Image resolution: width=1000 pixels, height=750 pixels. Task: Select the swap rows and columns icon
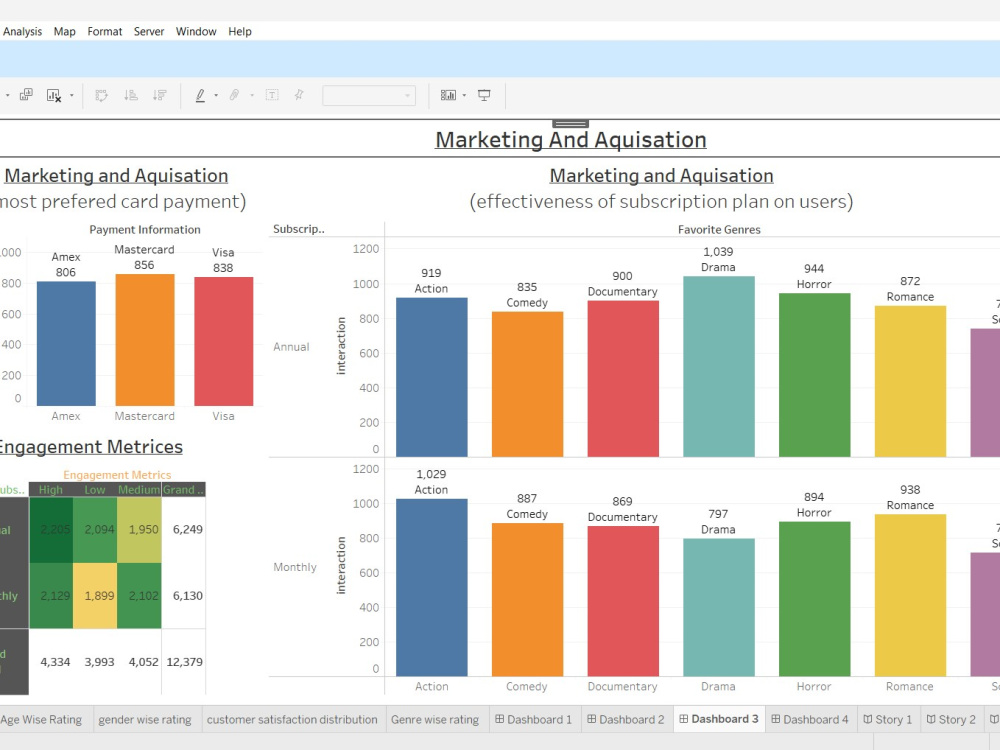point(100,94)
